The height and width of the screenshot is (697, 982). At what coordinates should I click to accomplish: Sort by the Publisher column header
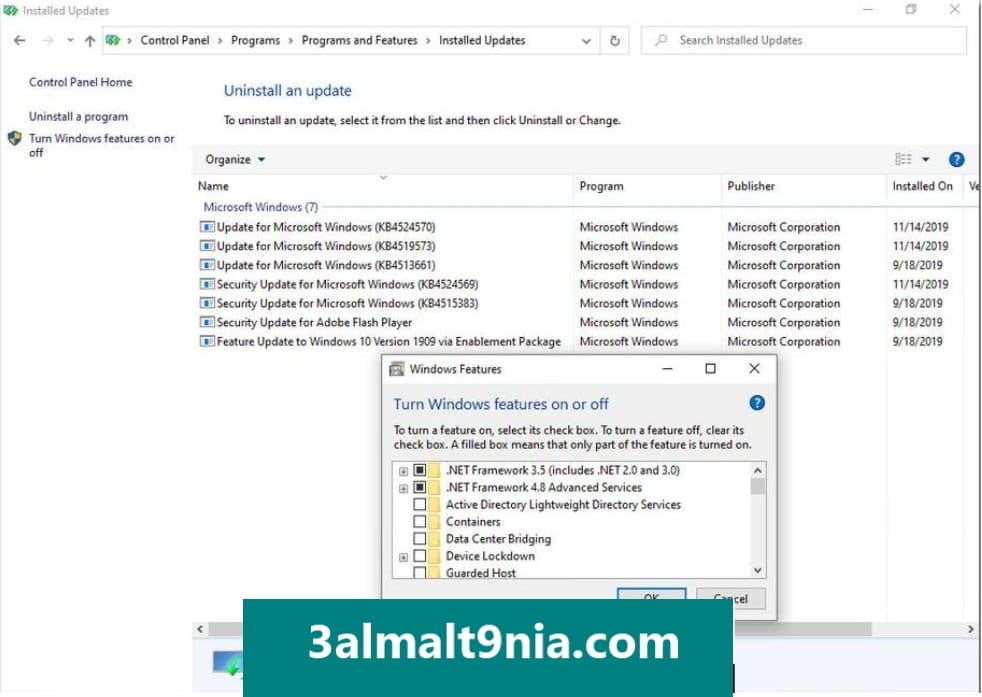pos(804,186)
